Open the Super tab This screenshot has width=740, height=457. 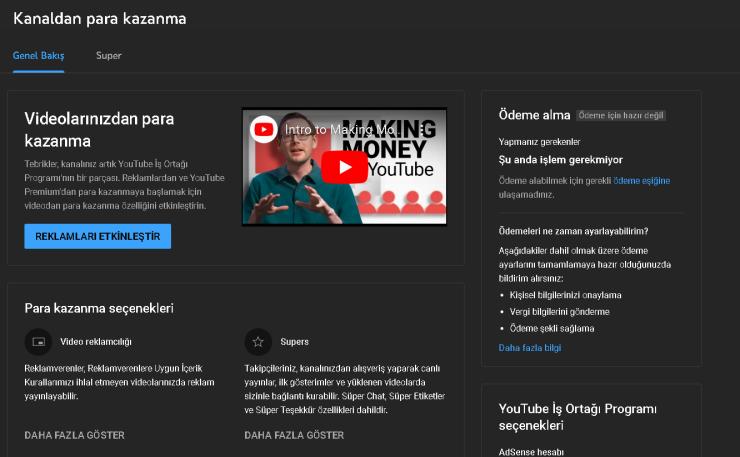tap(108, 56)
